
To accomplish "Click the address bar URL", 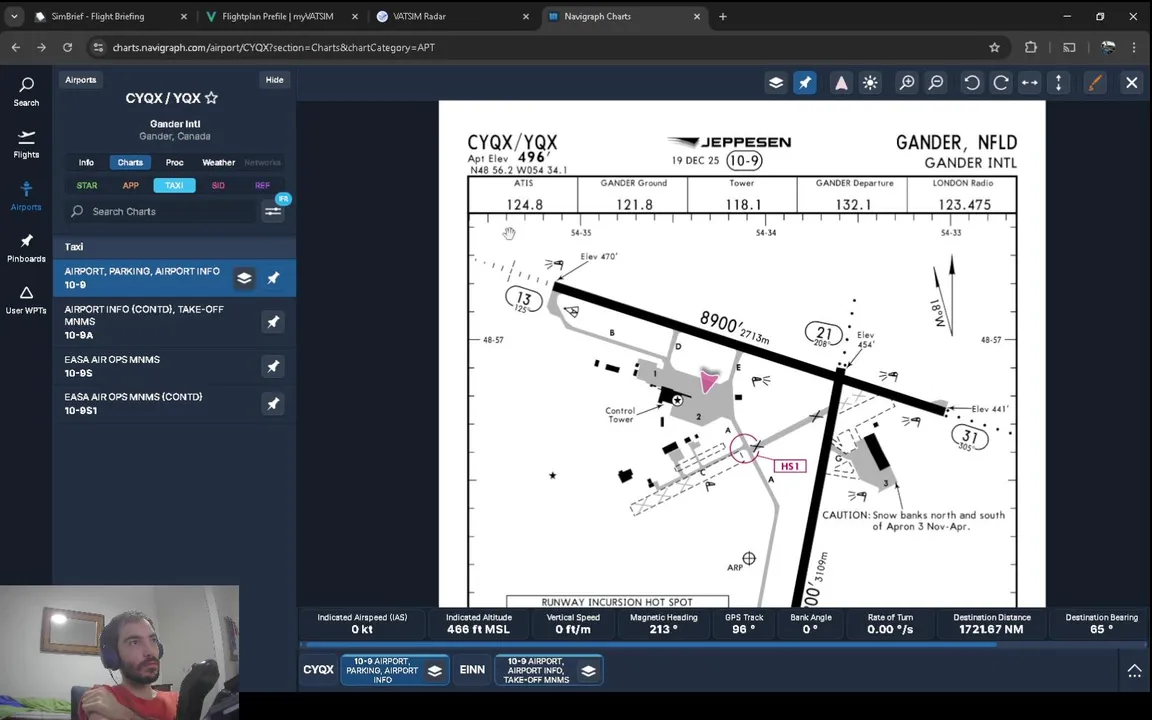I will (x=273, y=47).
